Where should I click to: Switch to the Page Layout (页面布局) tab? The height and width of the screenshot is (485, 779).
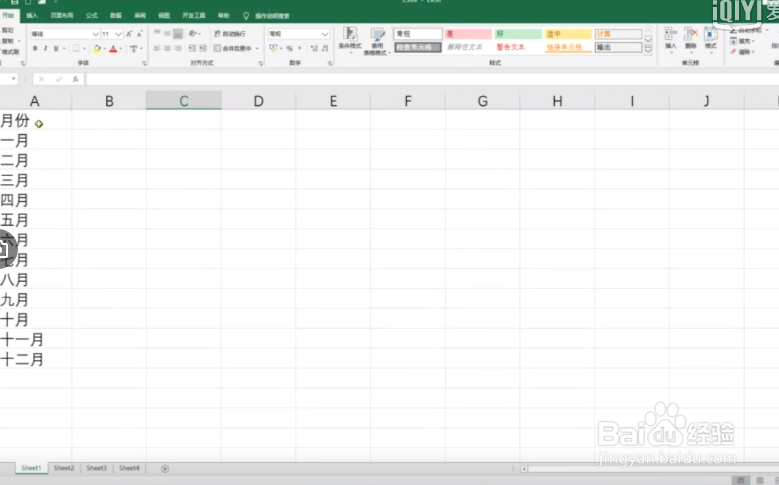(62, 15)
